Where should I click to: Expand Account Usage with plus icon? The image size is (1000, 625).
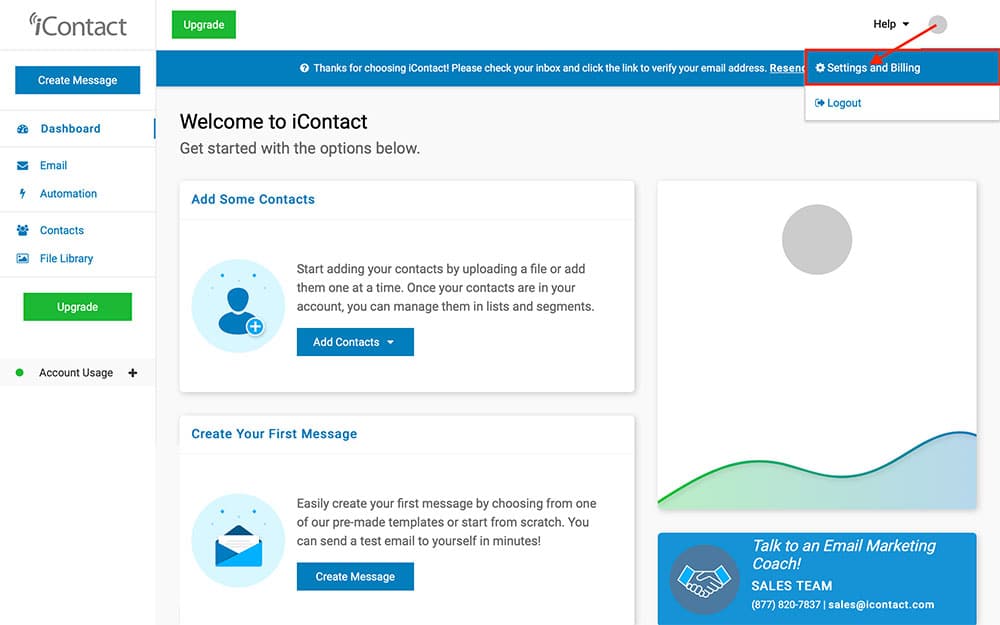click(x=133, y=373)
